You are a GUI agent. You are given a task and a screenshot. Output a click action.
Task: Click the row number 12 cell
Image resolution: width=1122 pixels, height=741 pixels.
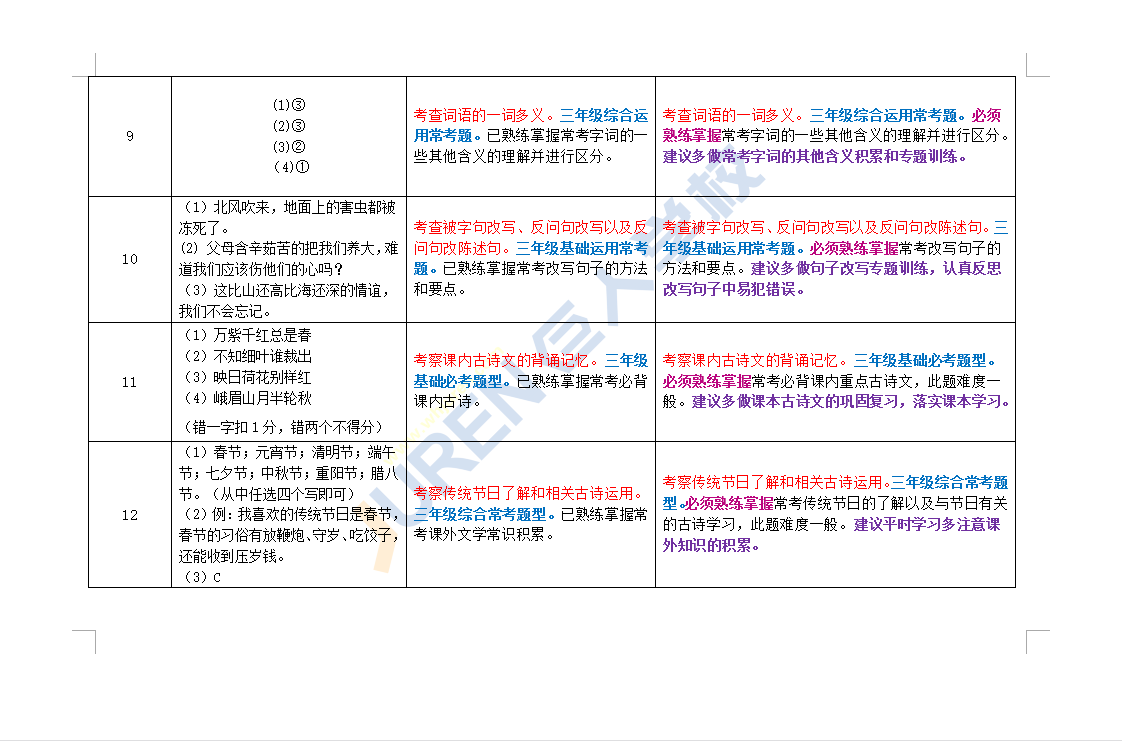tap(130, 515)
